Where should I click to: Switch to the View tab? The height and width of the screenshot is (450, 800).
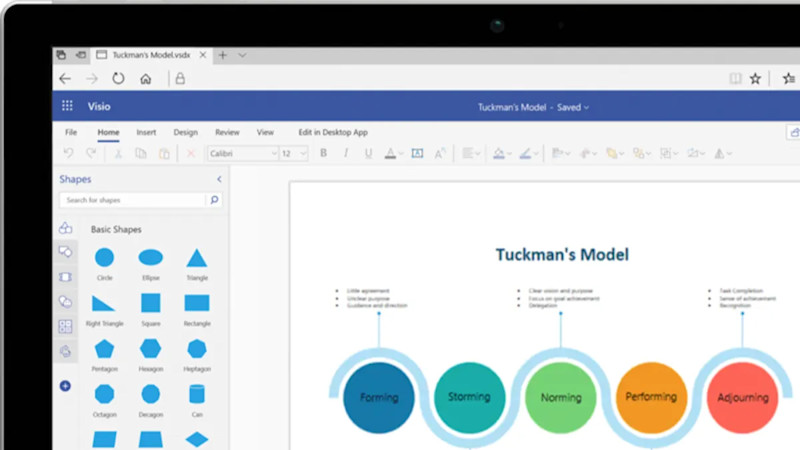[x=265, y=132]
